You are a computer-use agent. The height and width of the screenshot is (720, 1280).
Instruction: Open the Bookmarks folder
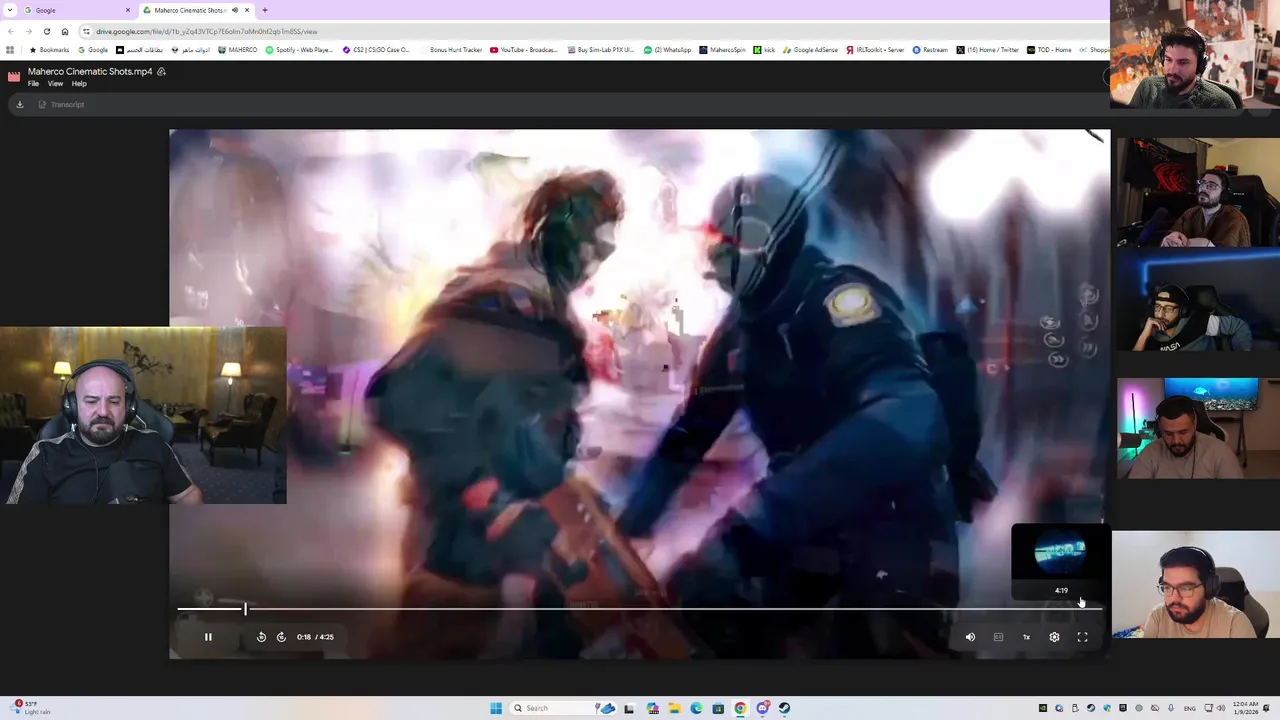pyautogui.click(x=49, y=50)
